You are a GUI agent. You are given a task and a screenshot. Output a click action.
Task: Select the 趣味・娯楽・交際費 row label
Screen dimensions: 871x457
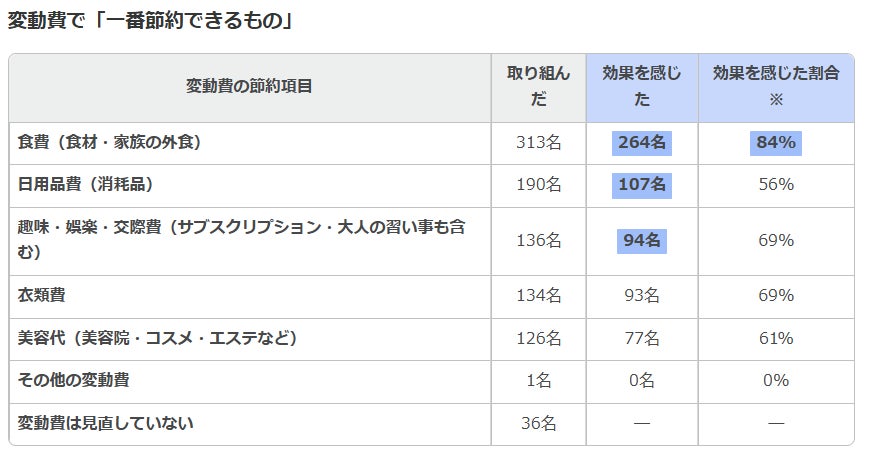(x=241, y=240)
